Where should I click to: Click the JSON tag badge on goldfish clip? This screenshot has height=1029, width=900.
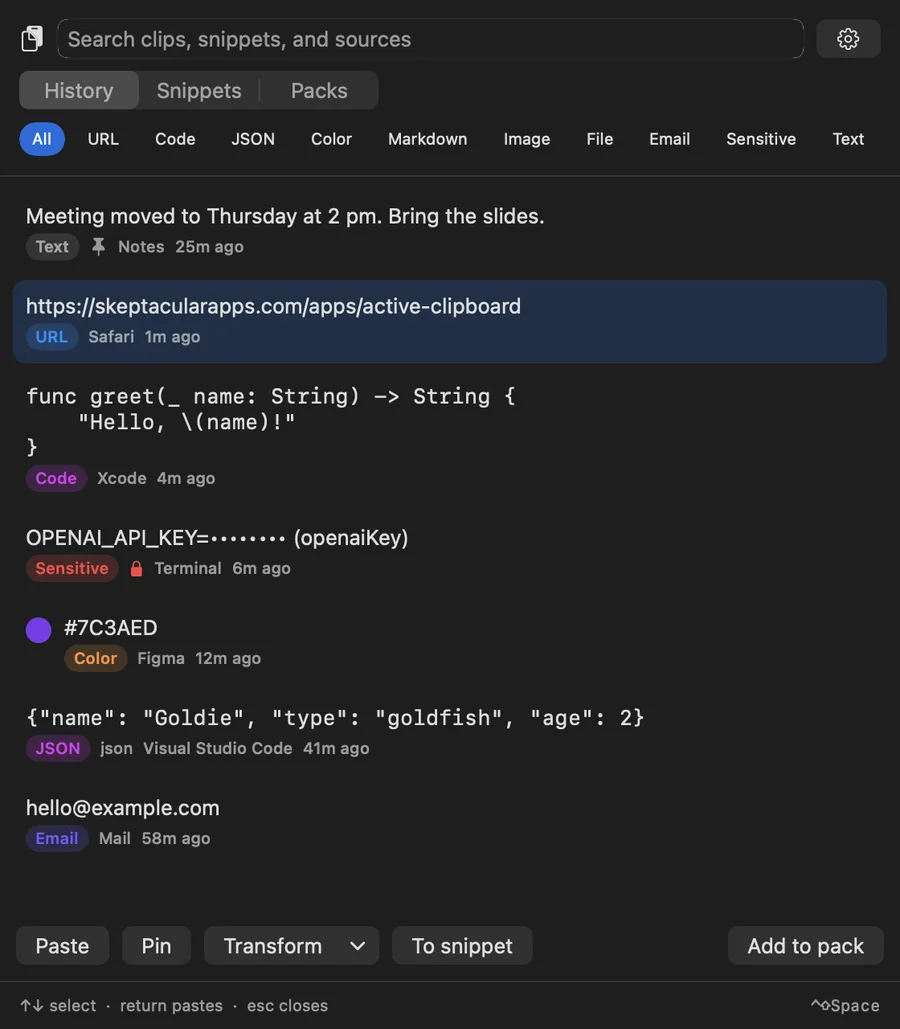tap(58, 748)
